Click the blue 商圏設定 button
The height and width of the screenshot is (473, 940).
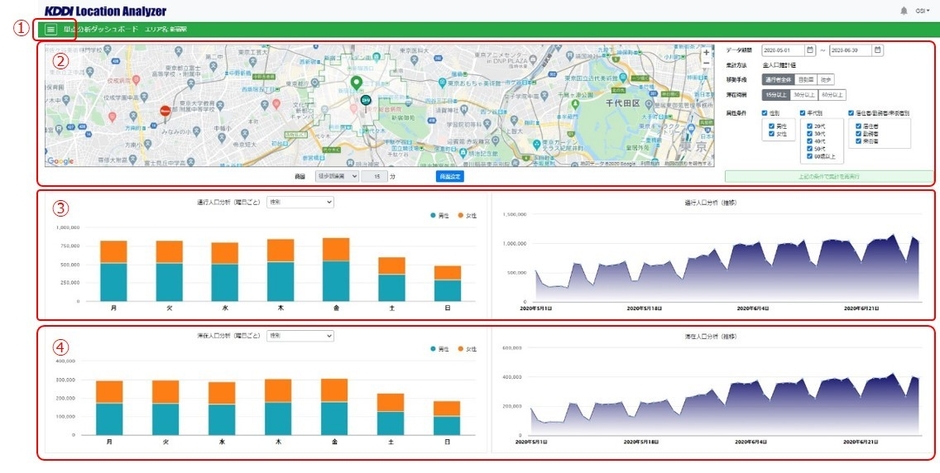pyautogui.click(x=450, y=176)
